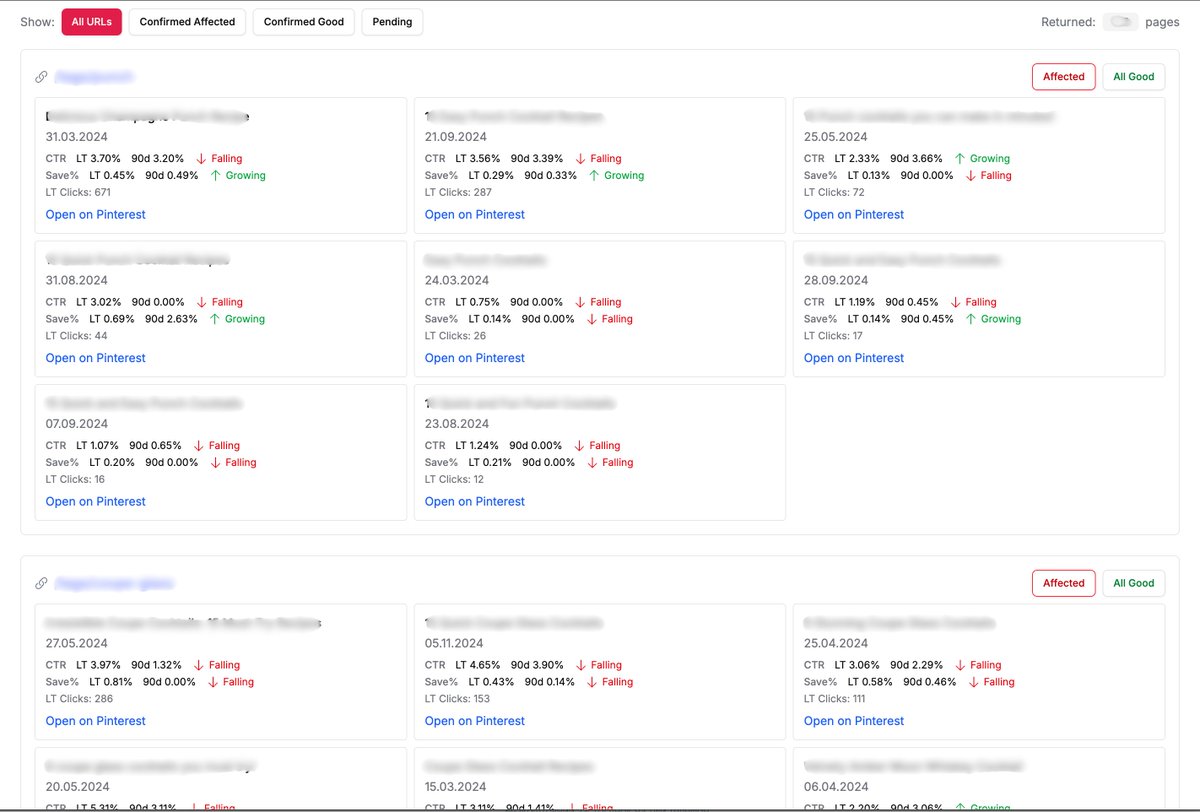1200x812 pixels.
Task: Click the "LT Clicks: 153" text
Action: [x=457, y=699]
